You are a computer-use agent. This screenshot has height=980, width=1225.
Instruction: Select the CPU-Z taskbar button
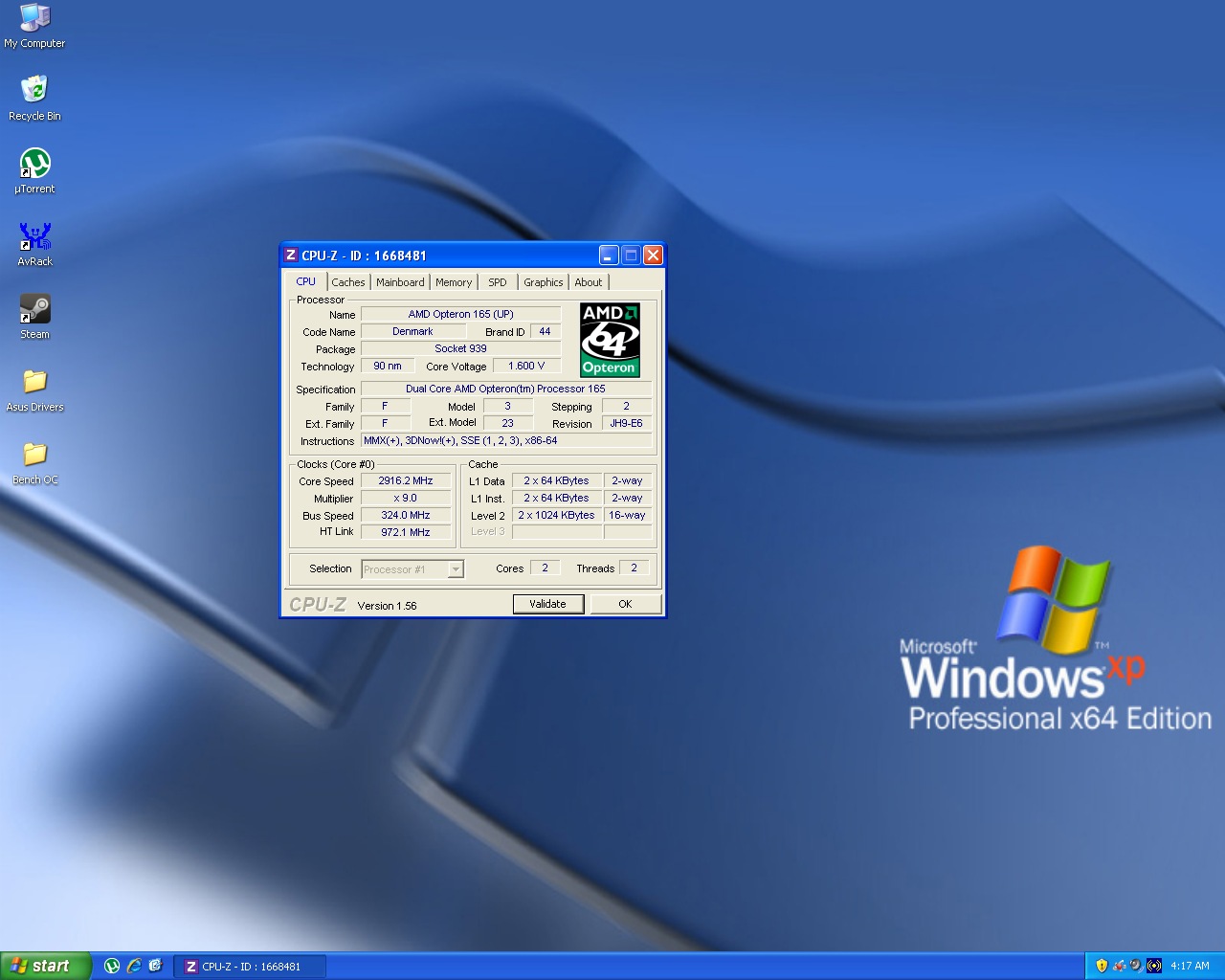[x=250, y=967]
